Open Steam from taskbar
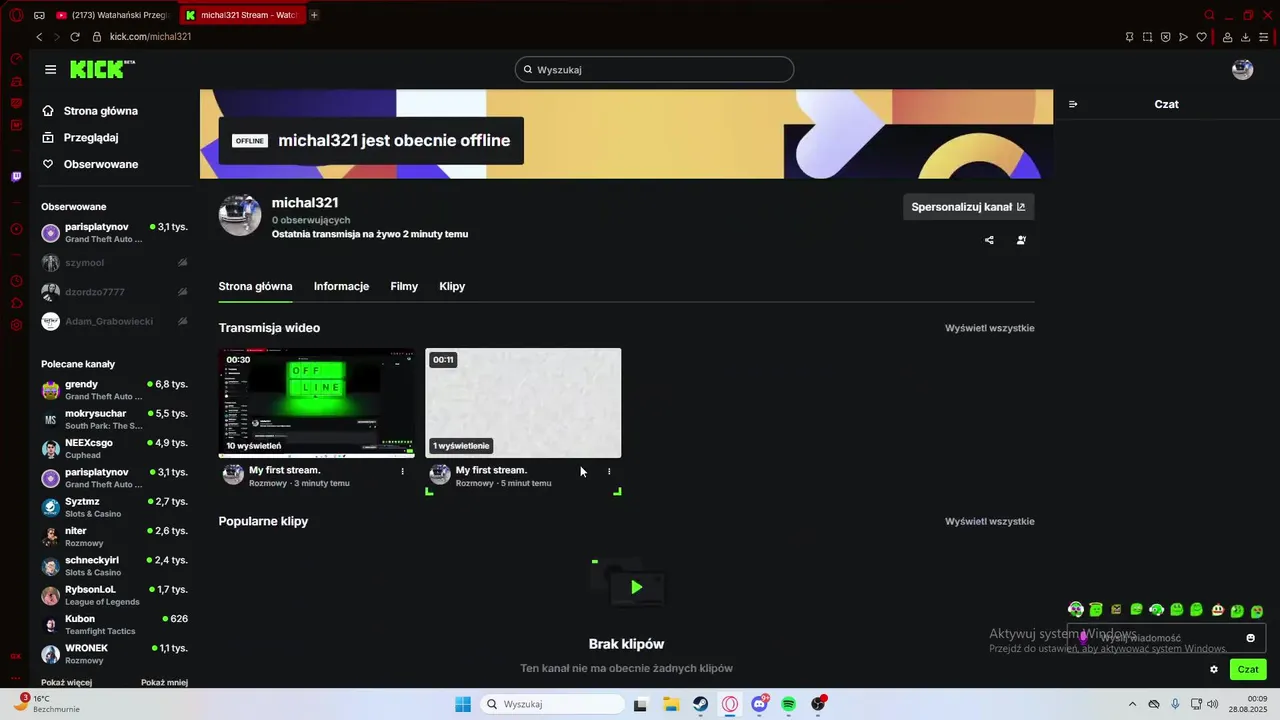Screen dimensions: 1280x720 coord(701,704)
